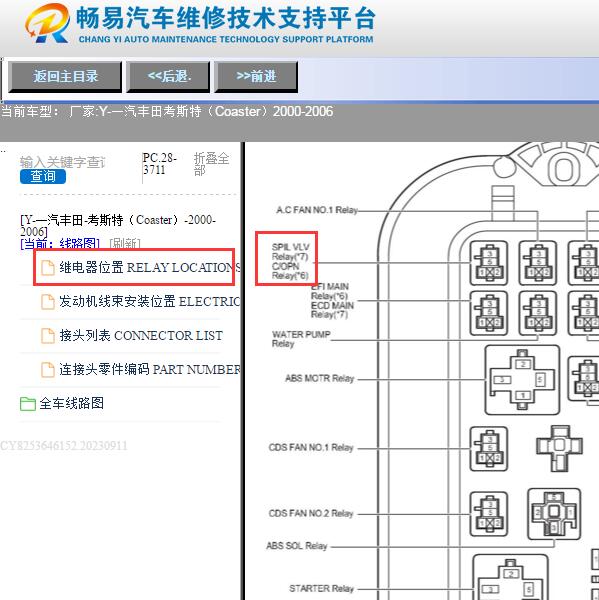Click ABS MOTR Relay label
Image resolution: width=599 pixels, height=600 pixels.
(320, 378)
